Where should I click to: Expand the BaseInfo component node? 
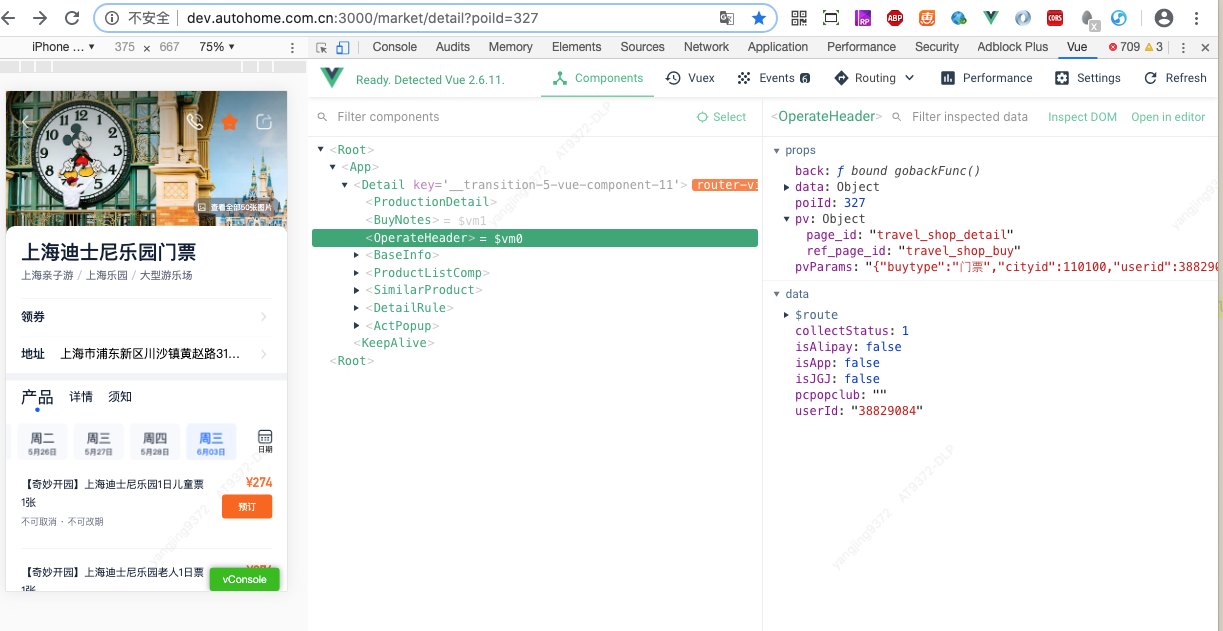click(357, 255)
